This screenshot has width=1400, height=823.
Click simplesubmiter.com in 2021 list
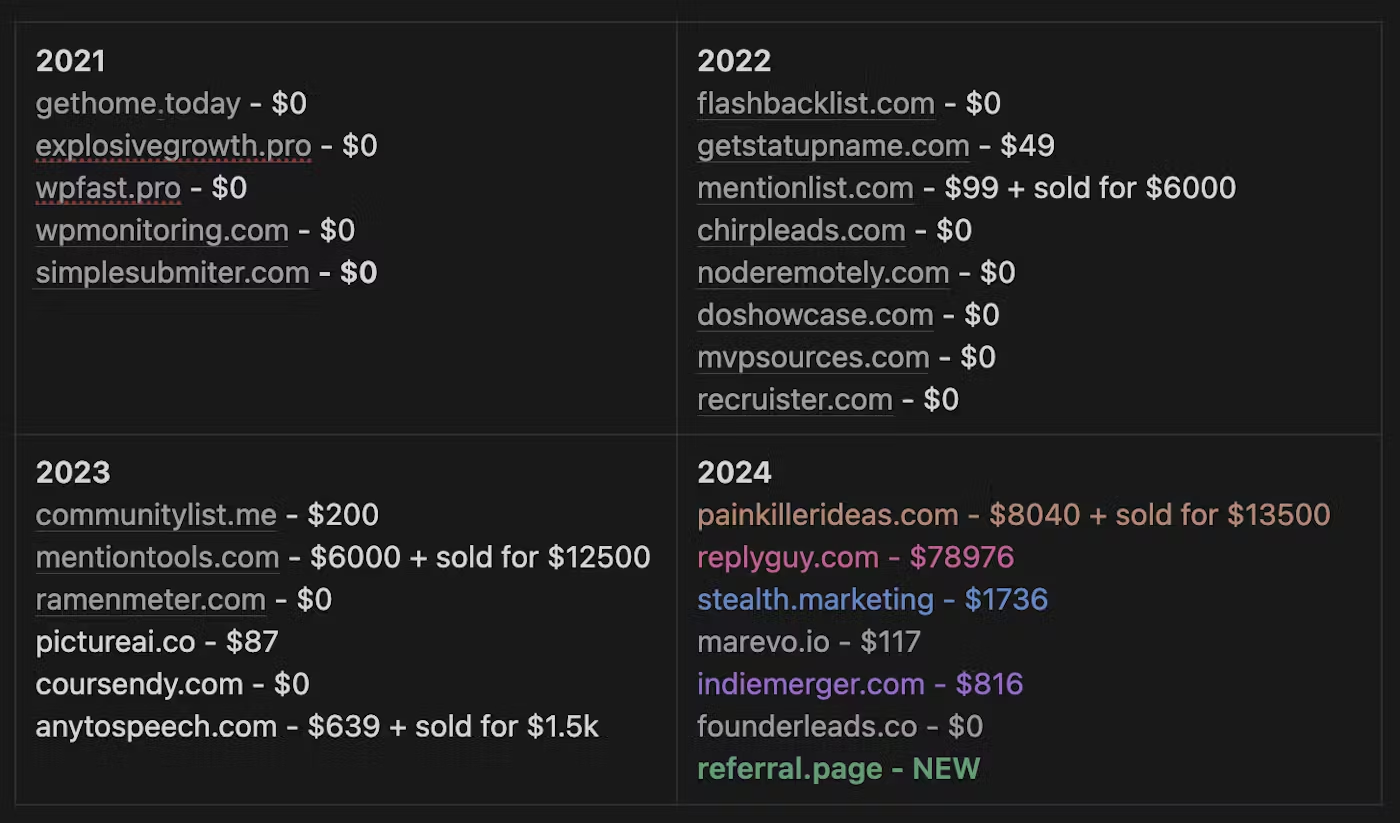tap(172, 273)
